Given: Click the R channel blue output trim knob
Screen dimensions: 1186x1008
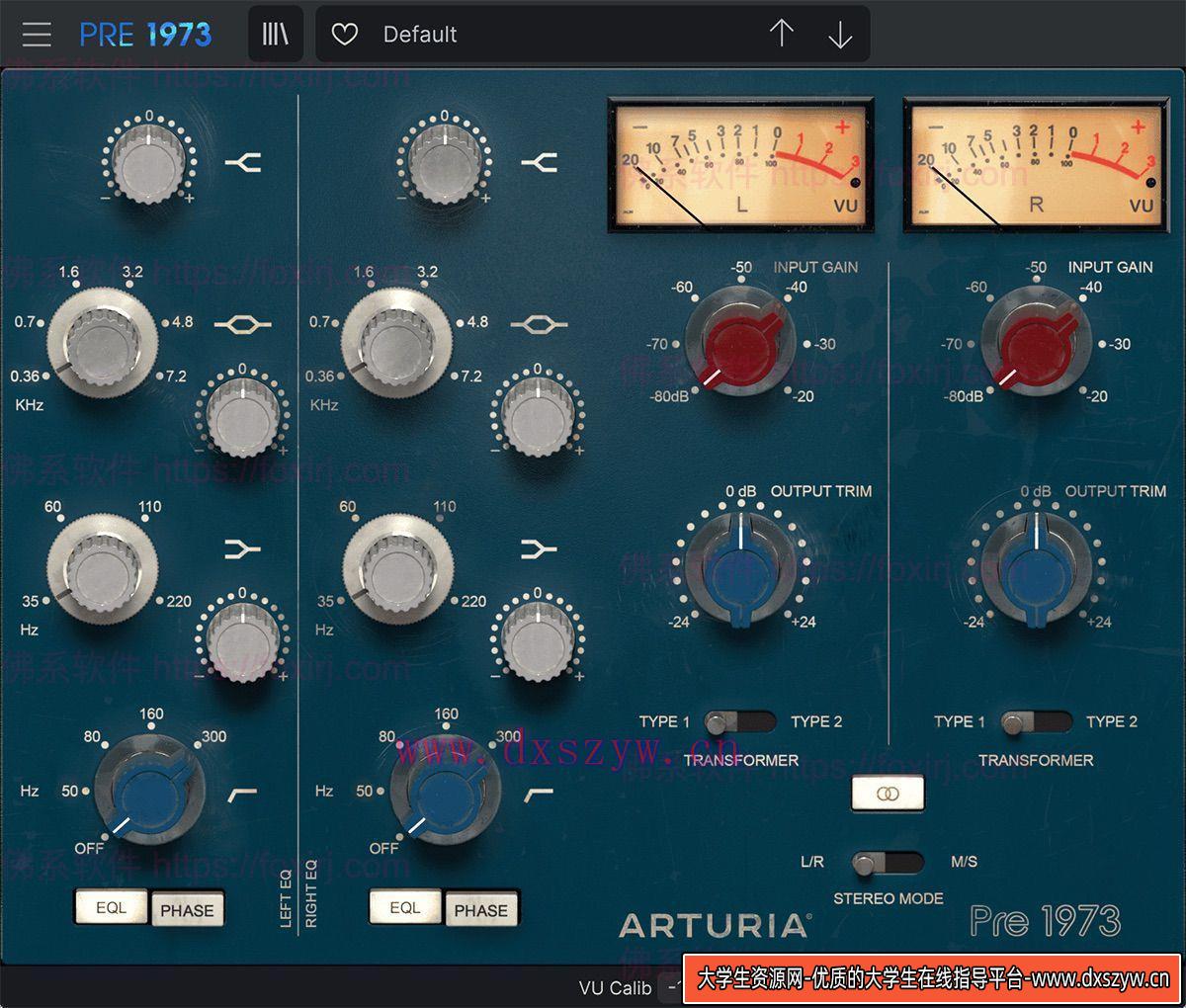Looking at the screenshot, I should point(1036,571).
